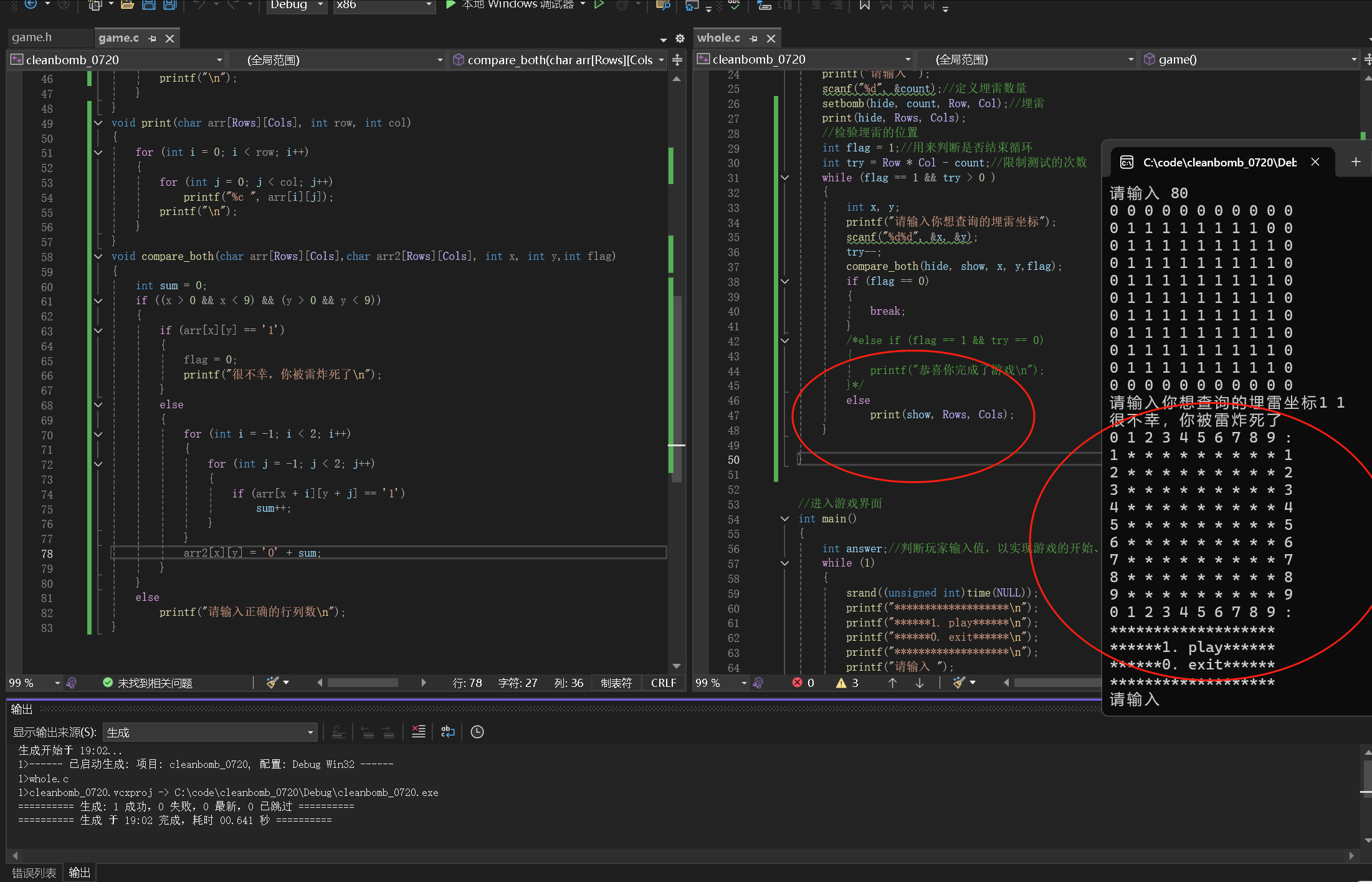Open the 错误列表 tab

pos(34,873)
